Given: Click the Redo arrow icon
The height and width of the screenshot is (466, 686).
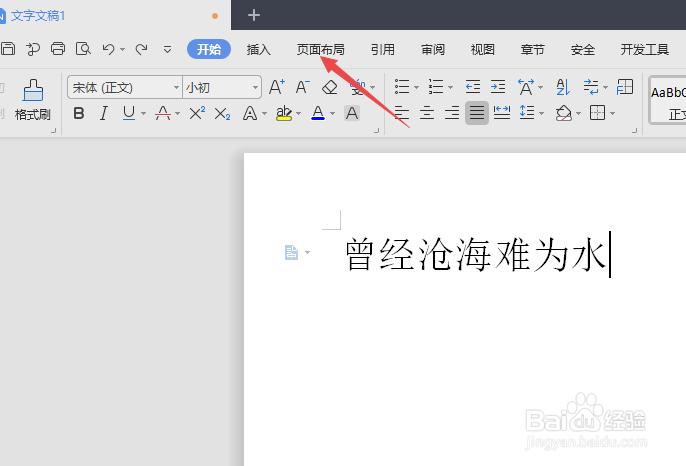Looking at the screenshot, I should pyautogui.click(x=141, y=49).
